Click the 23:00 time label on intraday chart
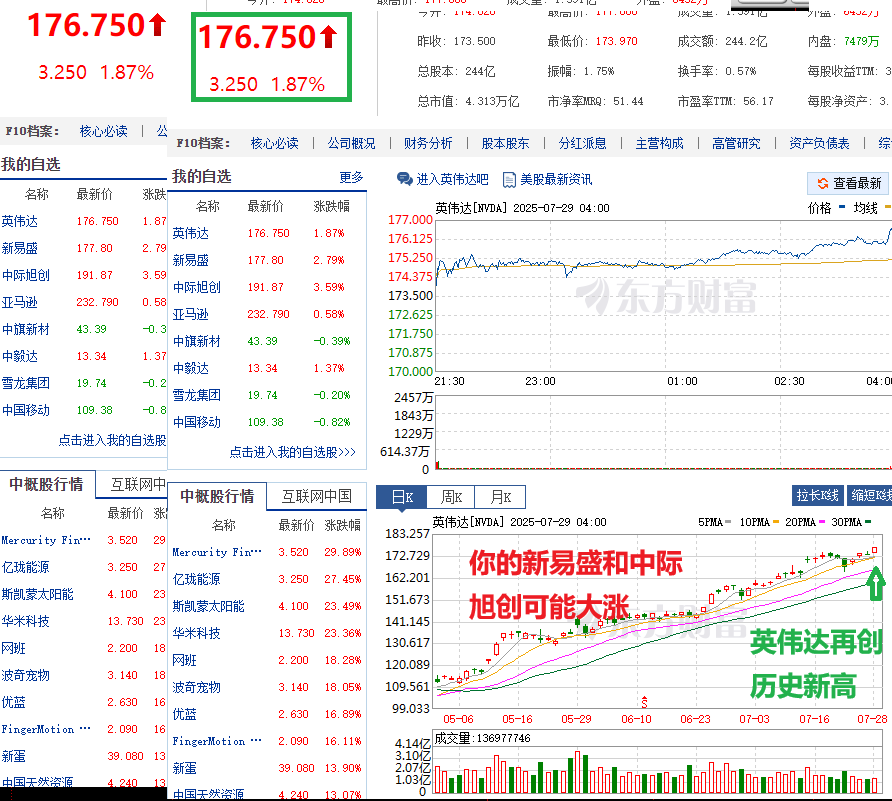 pos(540,381)
